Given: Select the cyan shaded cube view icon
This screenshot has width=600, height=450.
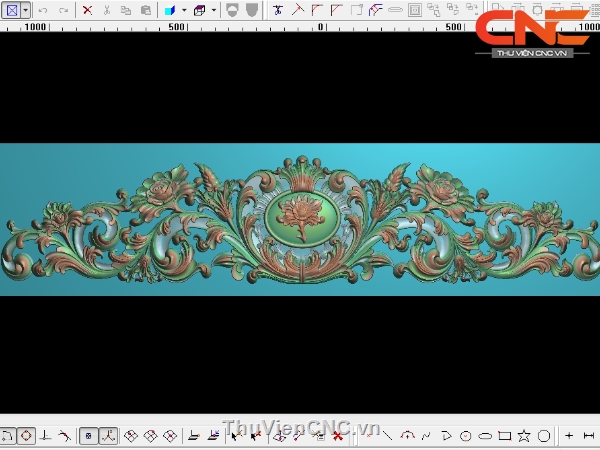Looking at the screenshot, I should (170, 10).
